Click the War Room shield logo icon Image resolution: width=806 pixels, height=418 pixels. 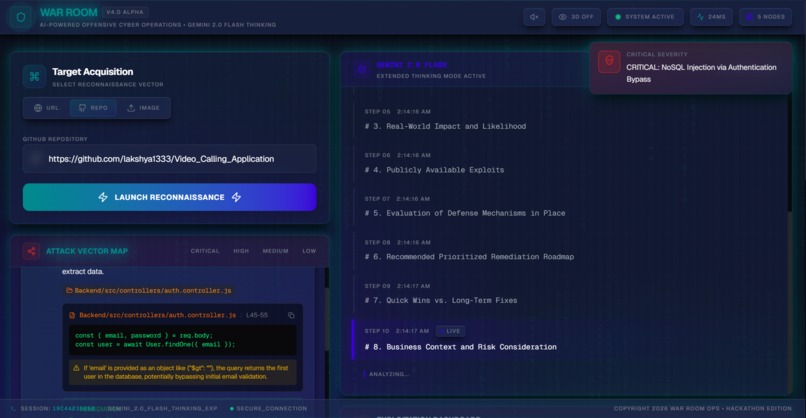tap(21, 17)
